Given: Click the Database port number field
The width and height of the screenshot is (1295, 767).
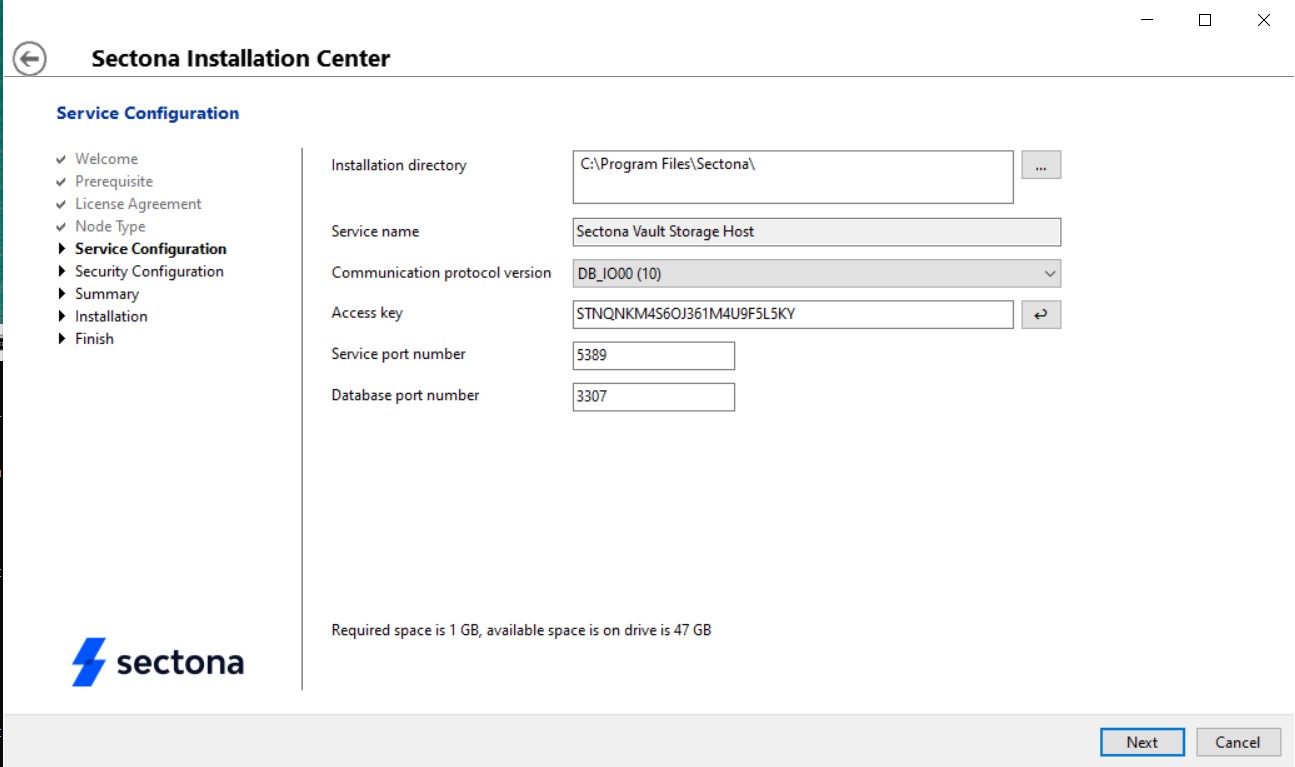Looking at the screenshot, I should pos(653,397).
